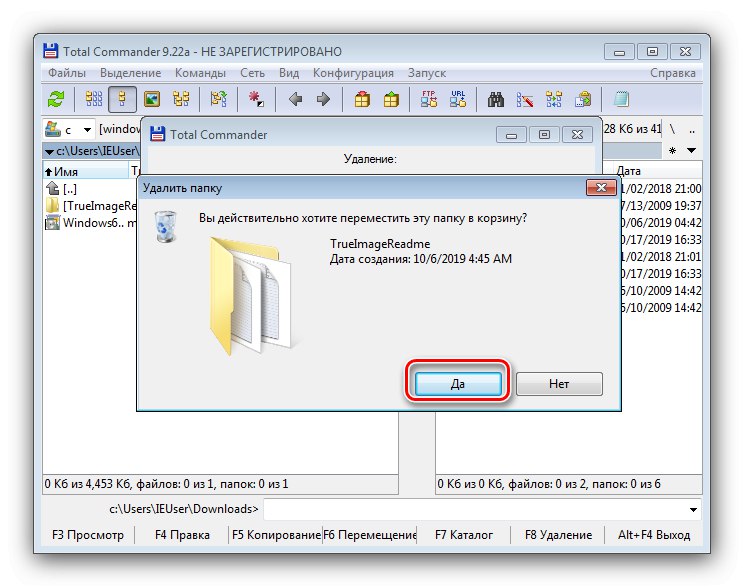
Task: Click TrueImageReadme name in dialog
Action: [x=380, y=244]
